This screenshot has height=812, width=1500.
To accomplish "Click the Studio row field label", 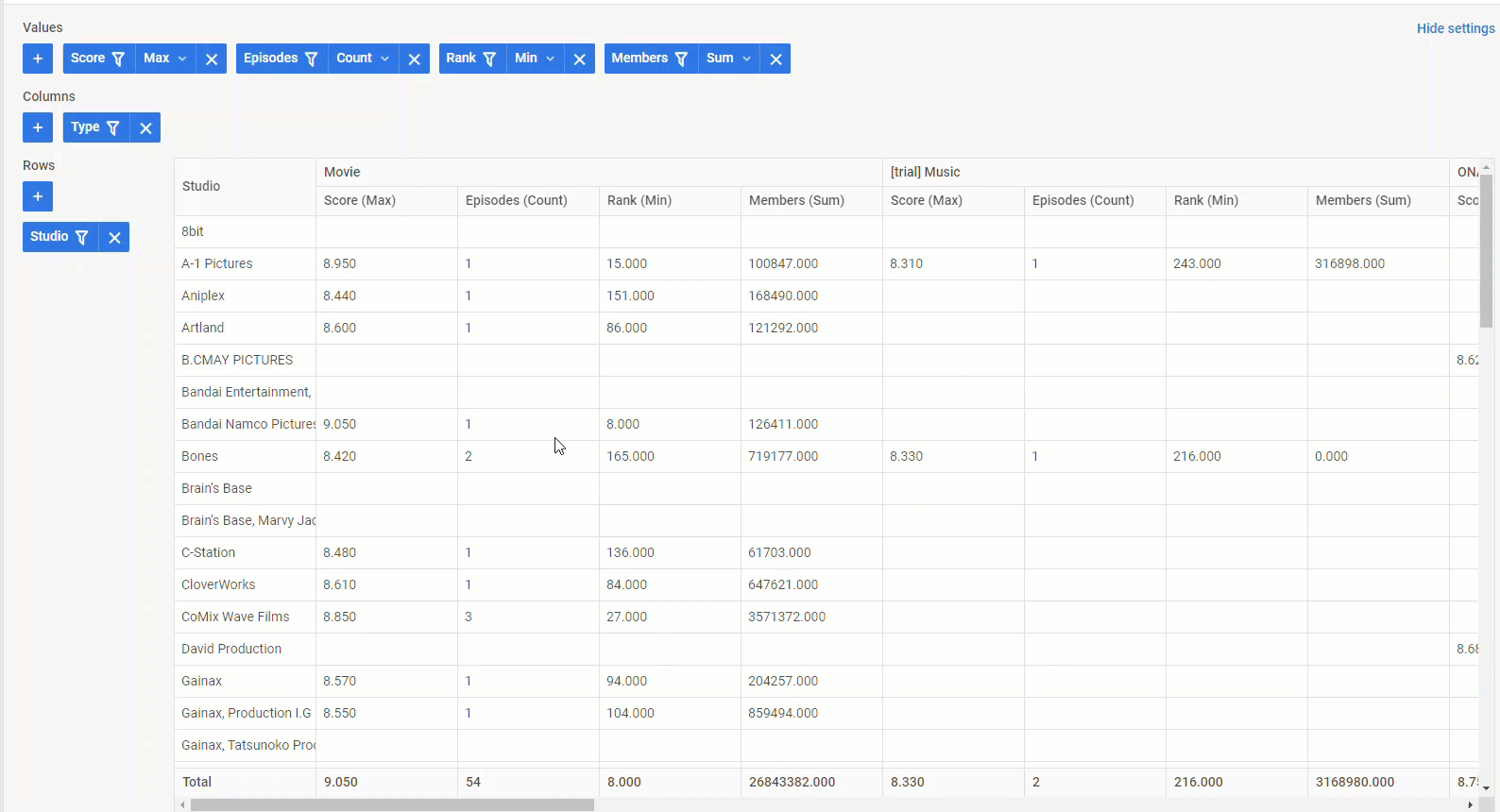I will pyautogui.click(x=49, y=237).
